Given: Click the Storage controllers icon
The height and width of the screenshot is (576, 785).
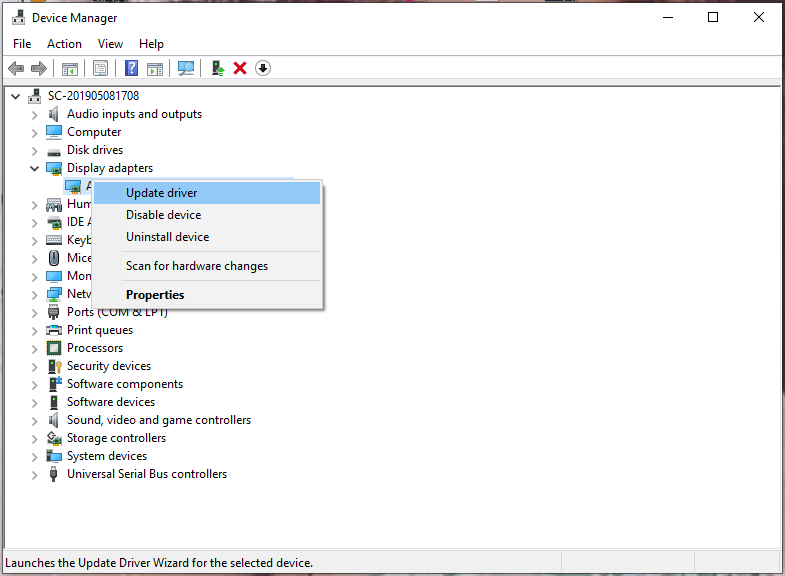Looking at the screenshot, I should (x=54, y=438).
